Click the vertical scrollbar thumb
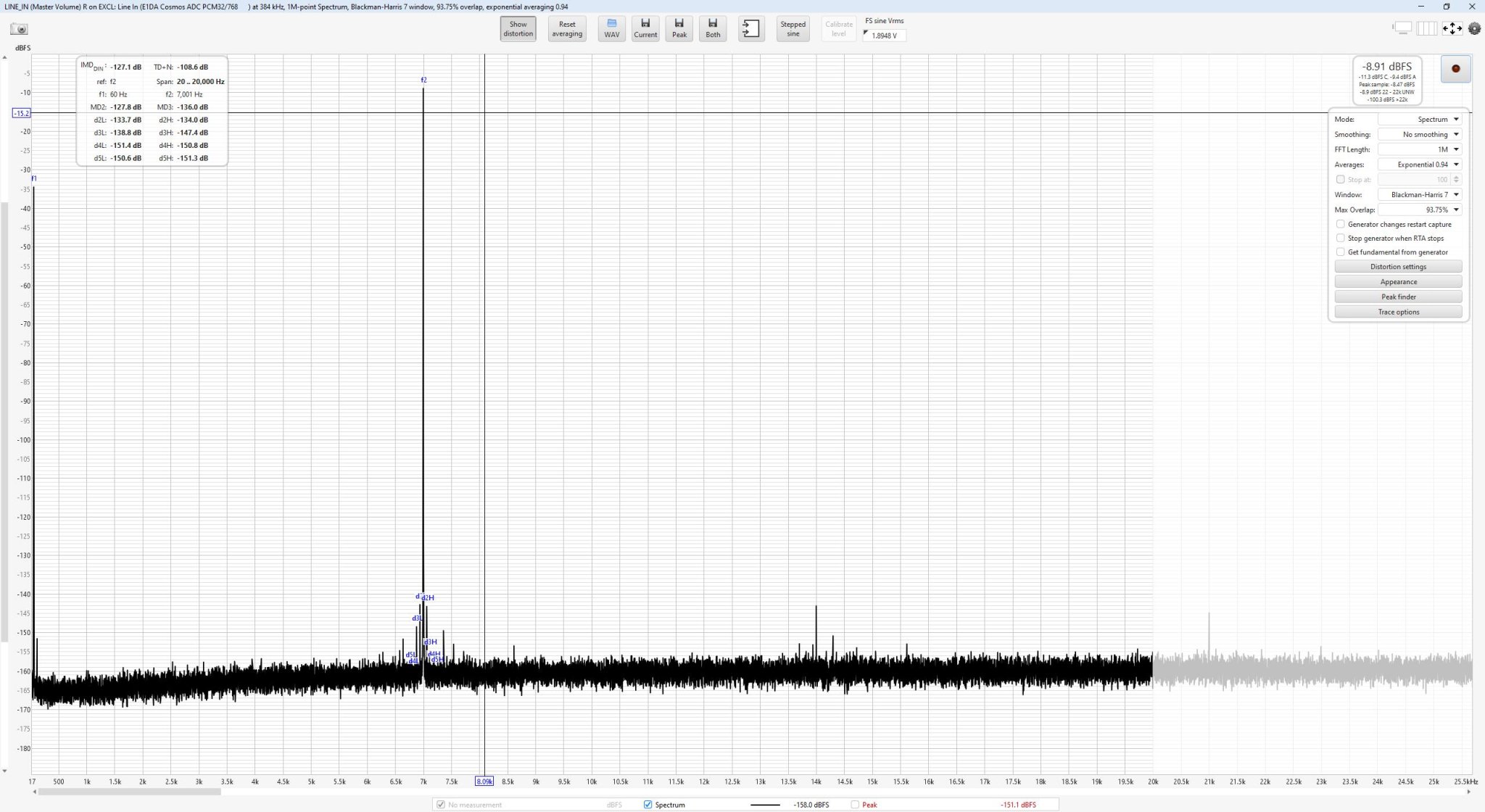1485x812 pixels. coord(4,423)
